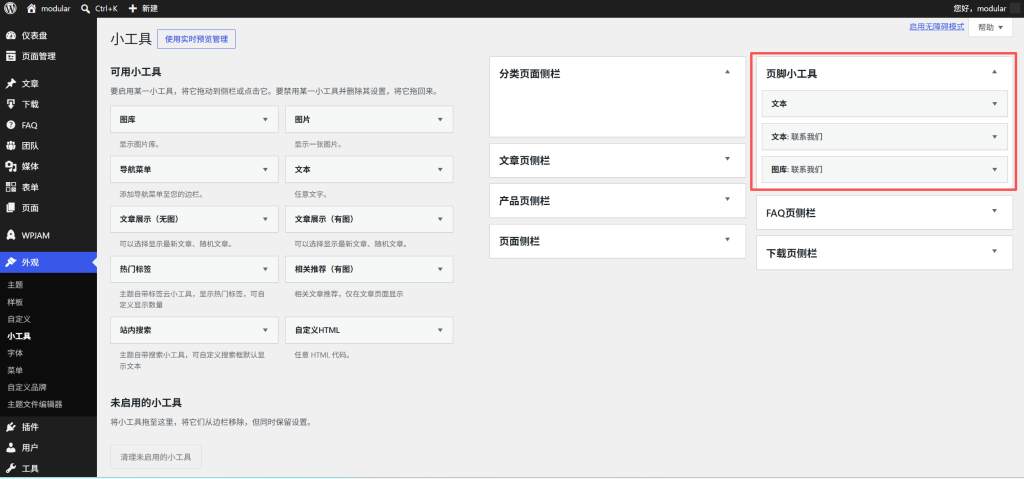The image size is (1024, 479).
Task: Collapse the 页脚小工具 panel
Action: point(994,72)
